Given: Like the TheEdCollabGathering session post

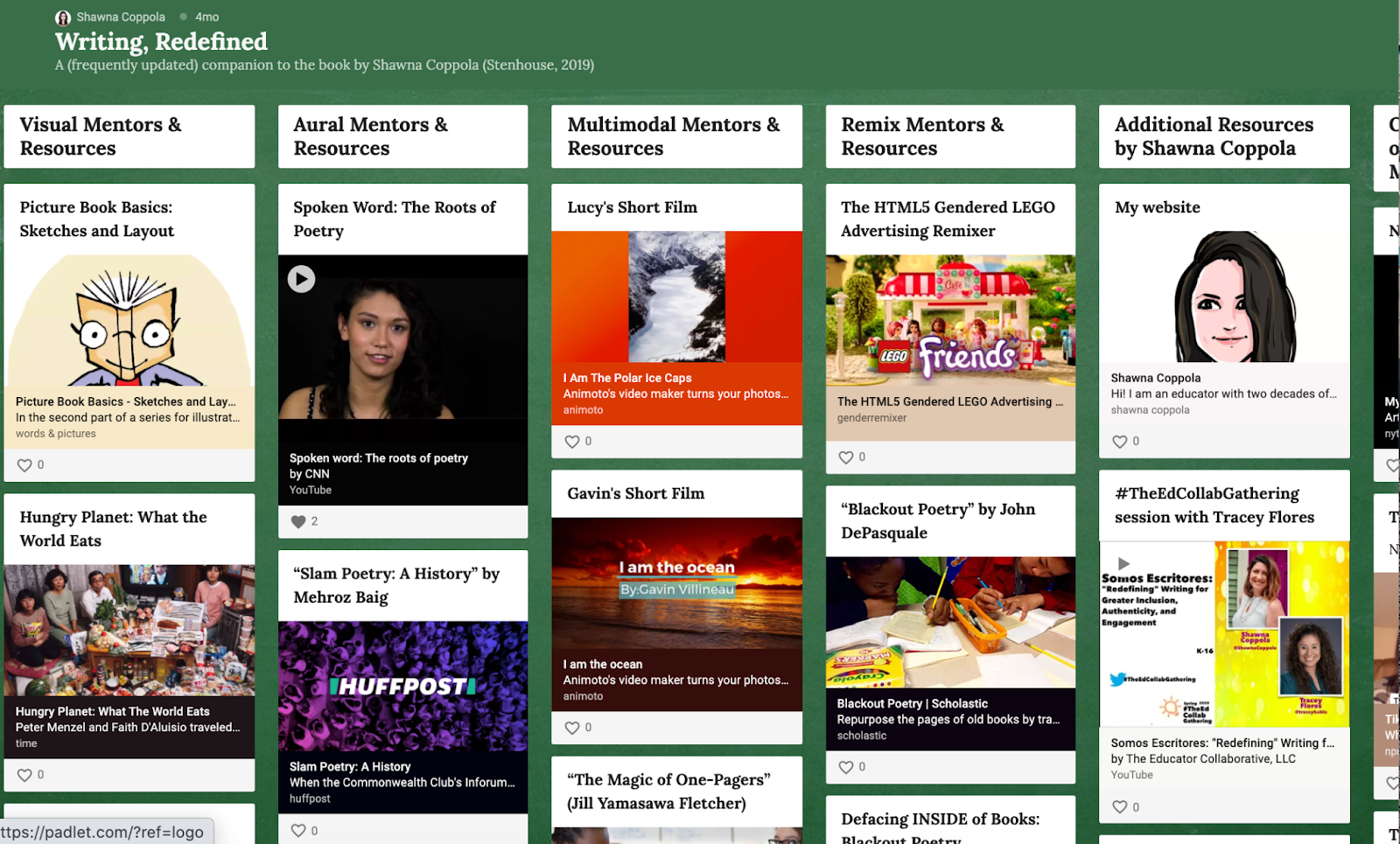Looking at the screenshot, I should coord(1120,807).
